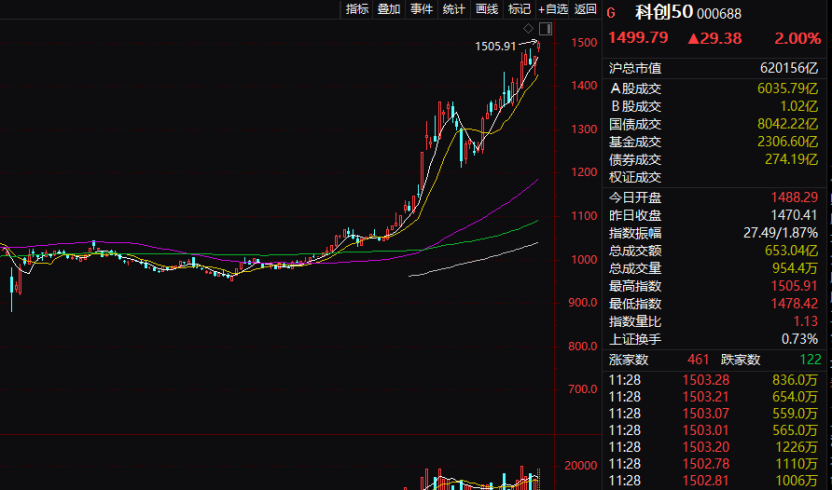
Task: Select the 11:28 tick at 1503.28
Action: coord(717,379)
